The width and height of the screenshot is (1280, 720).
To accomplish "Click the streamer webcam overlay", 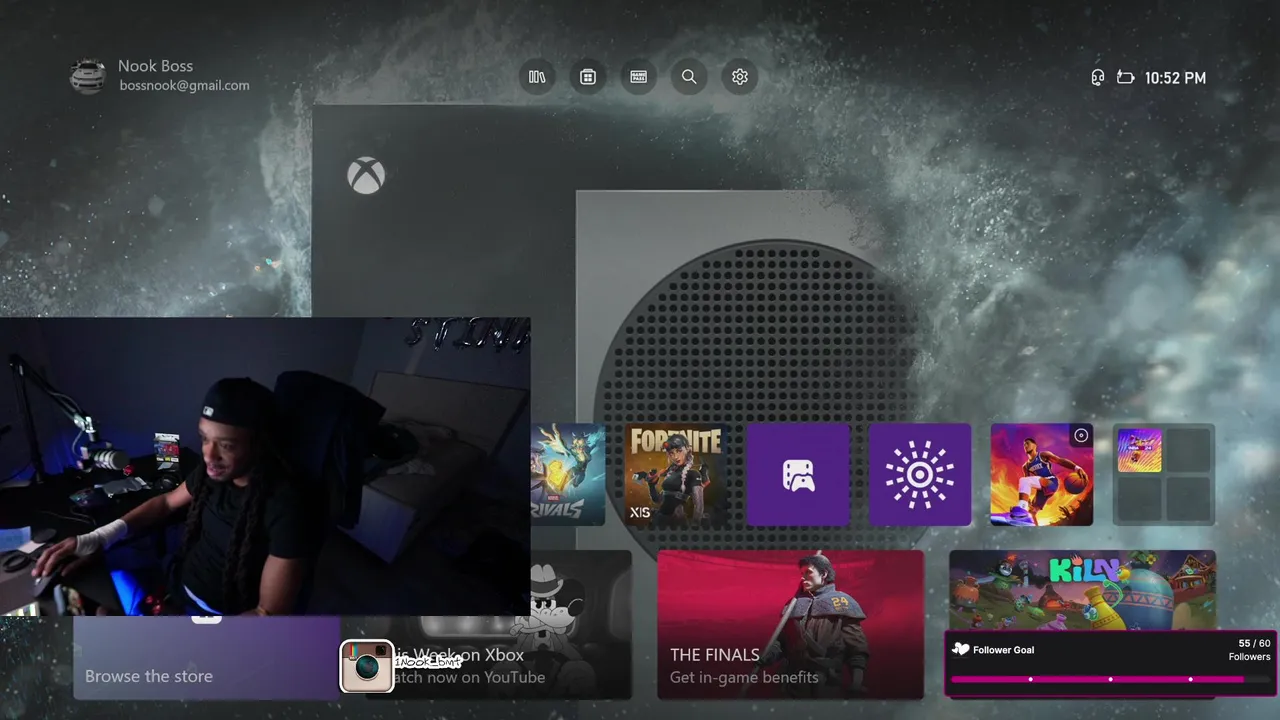I will point(265,466).
